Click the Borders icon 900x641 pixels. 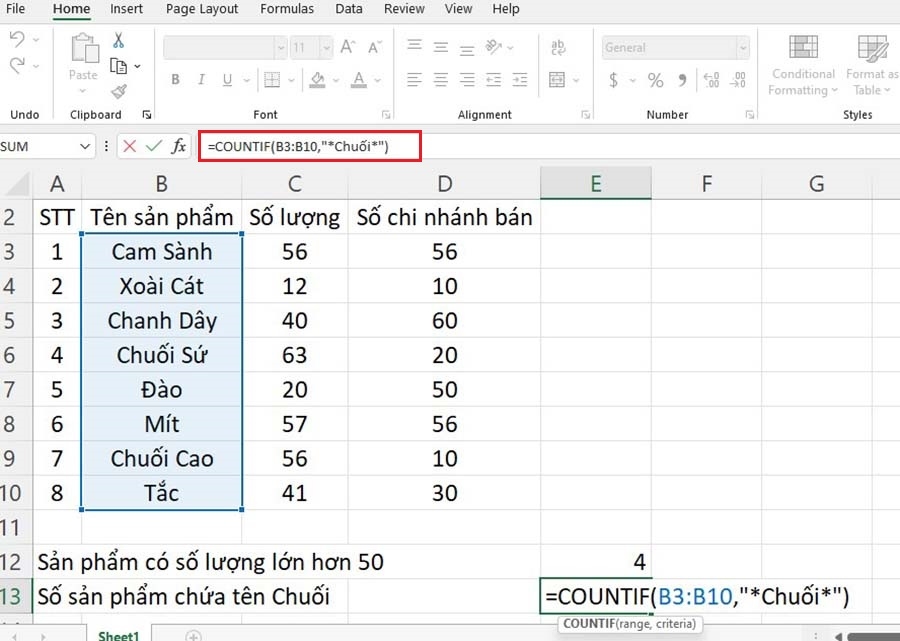point(272,80)
